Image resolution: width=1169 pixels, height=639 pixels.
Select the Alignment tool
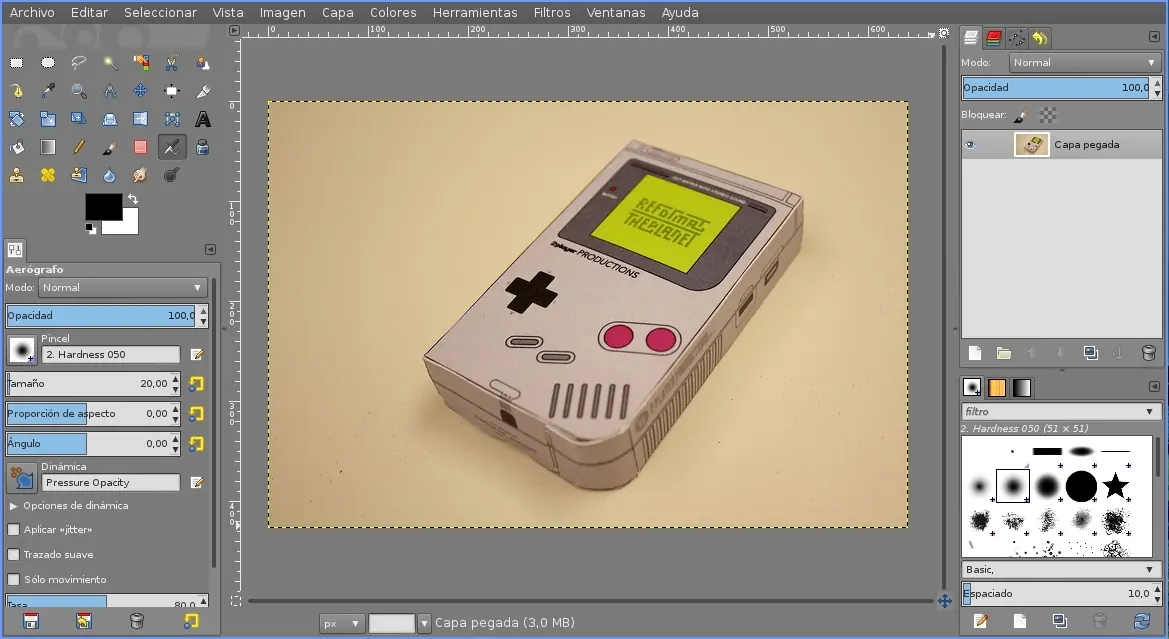[171, 91]
